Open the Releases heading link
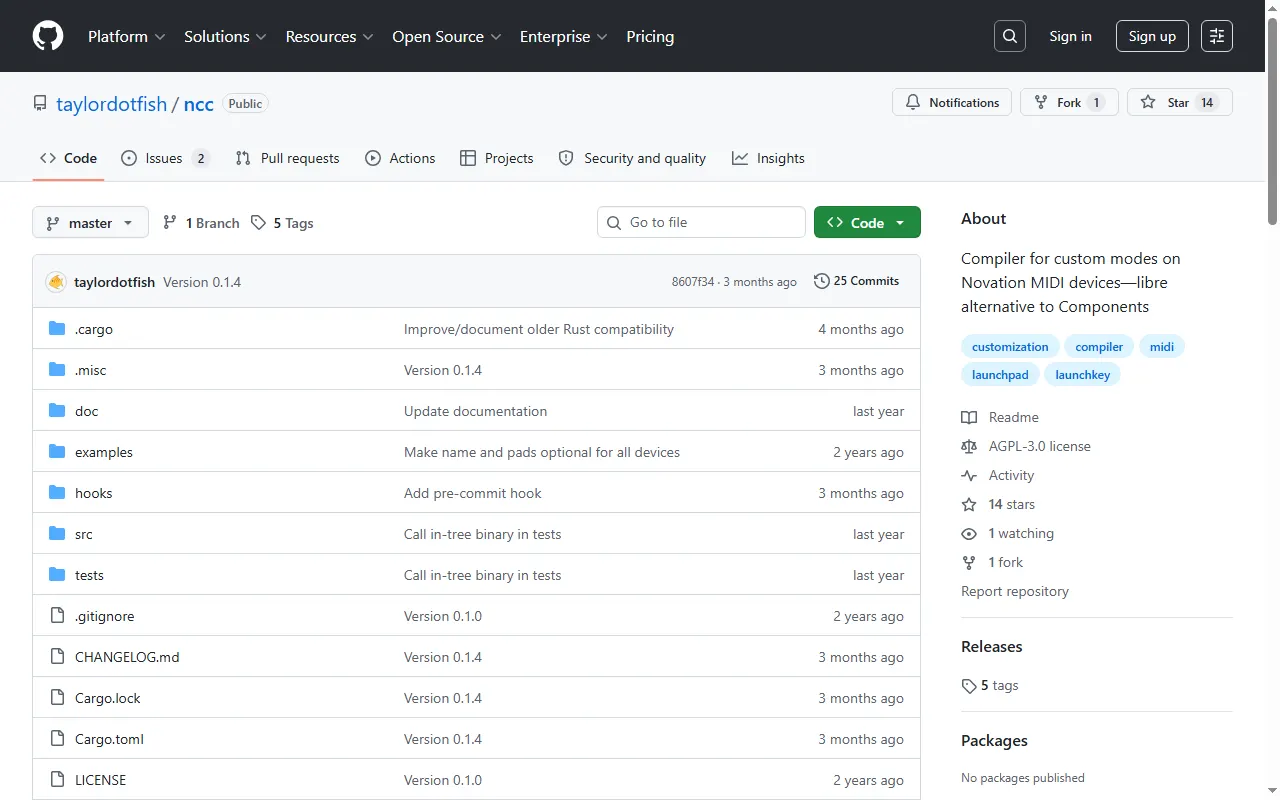Viewport: 1280px width, 800px height. tap(992, 647)
